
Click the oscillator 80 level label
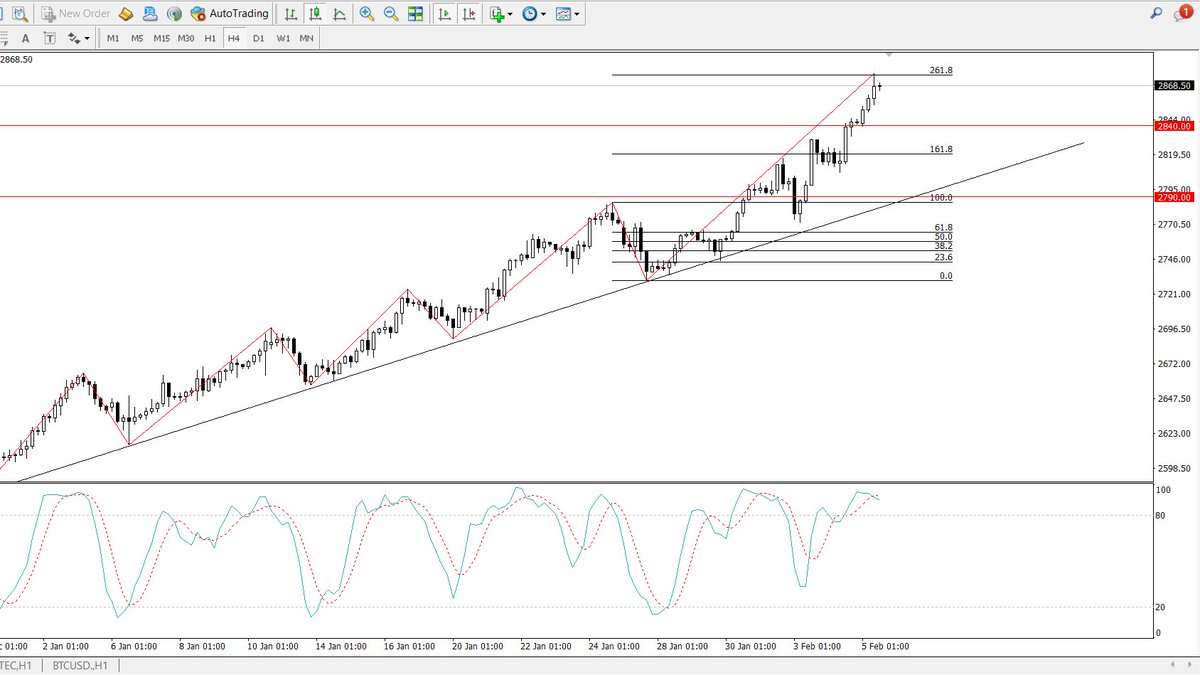click(x=1161, y=516)
